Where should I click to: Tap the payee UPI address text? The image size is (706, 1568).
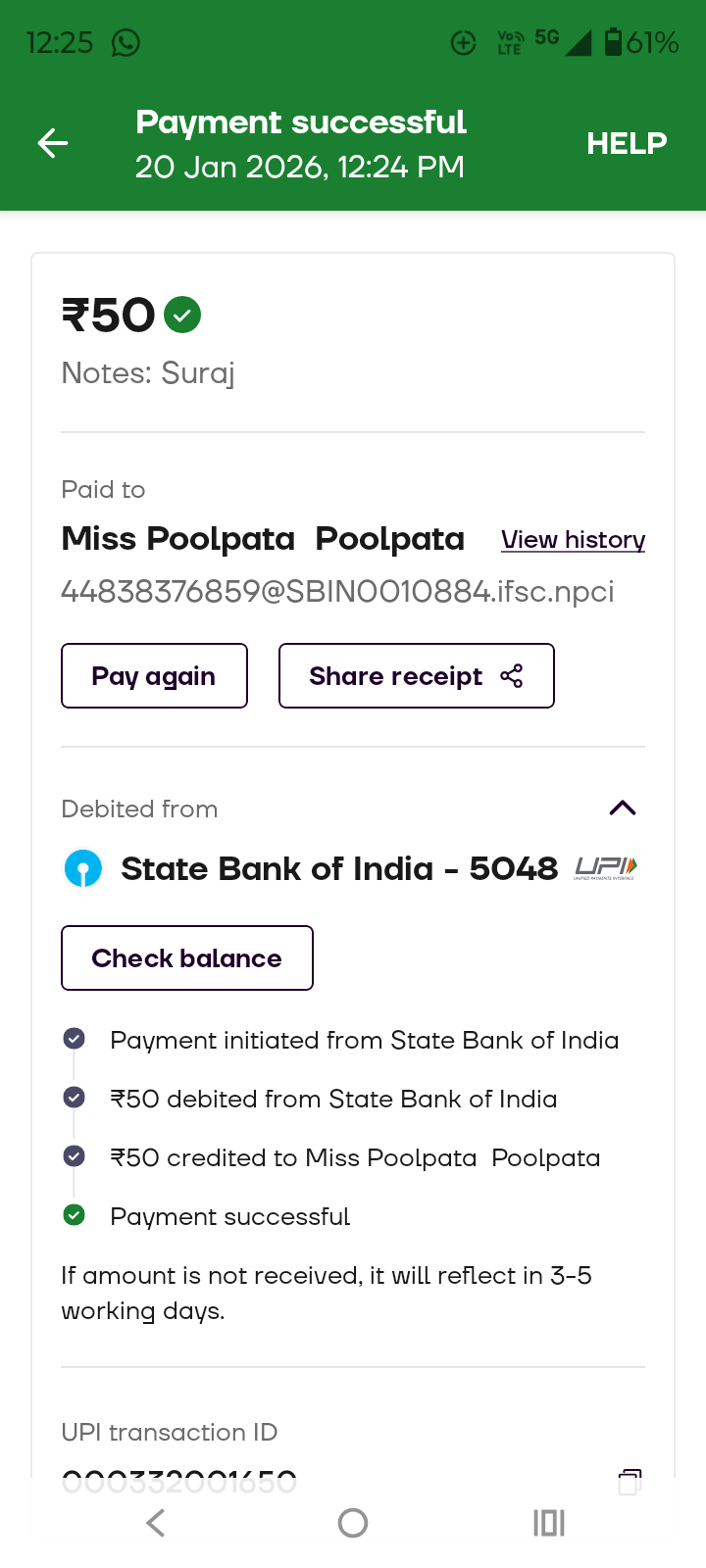pyautogui.click(x=337, y=592)
